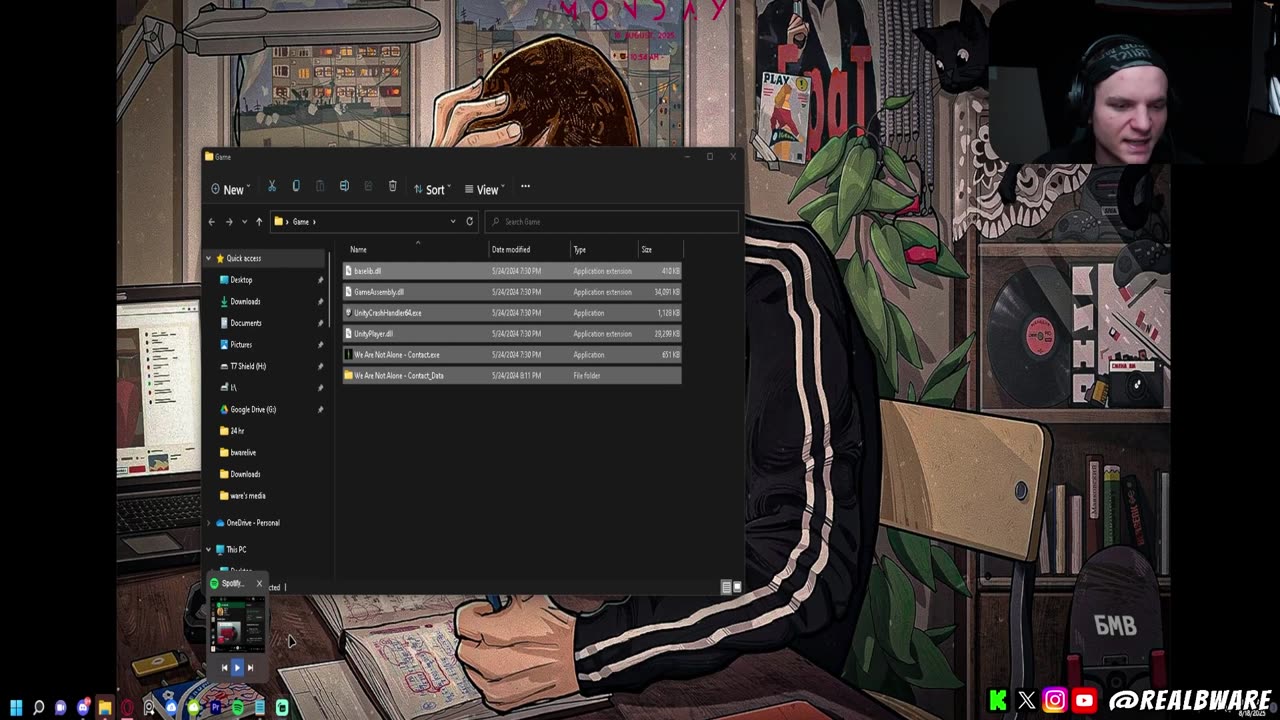Screen dimensions: 1280x720
Task: Go forward with the right arrow
Action: coord(229,222)
